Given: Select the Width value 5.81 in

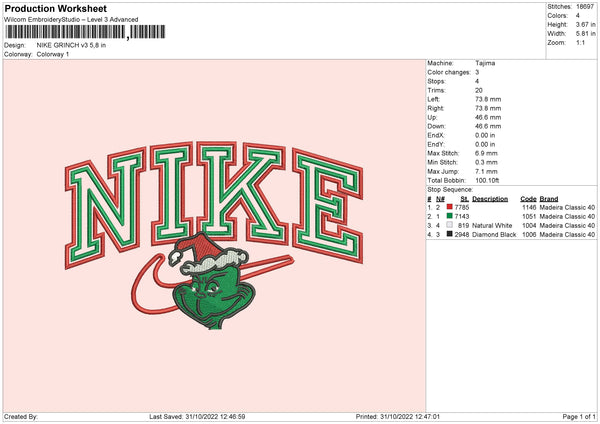Looking at the screenshot, I should [x=585, y=34].
